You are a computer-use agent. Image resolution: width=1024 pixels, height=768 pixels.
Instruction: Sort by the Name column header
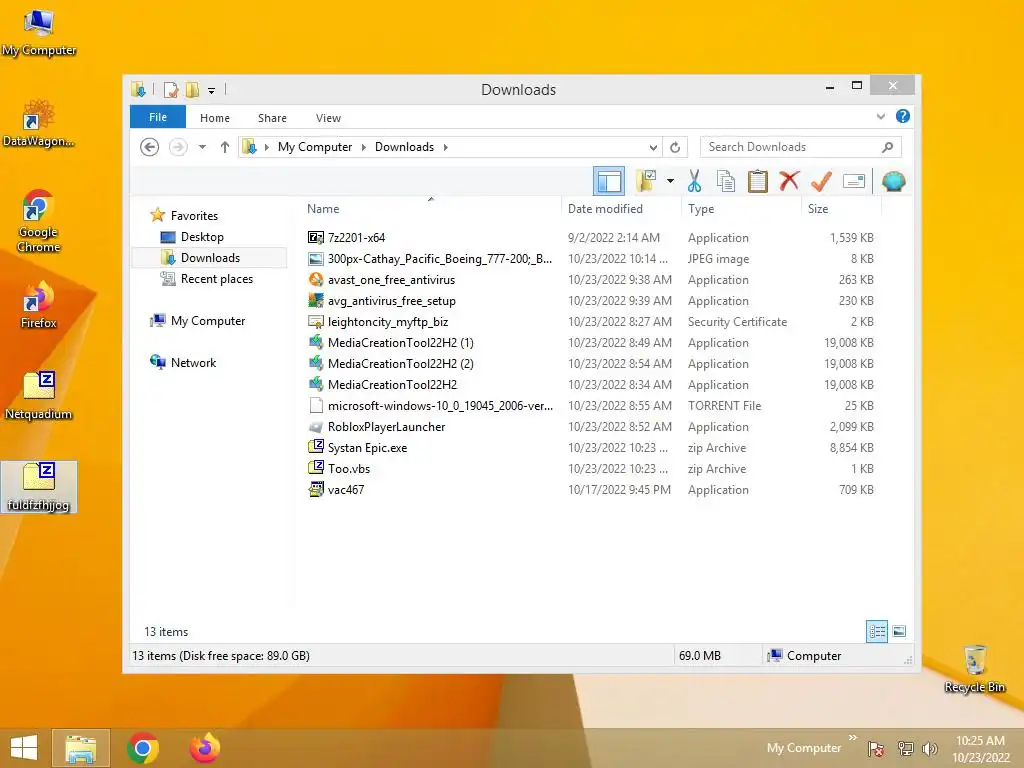point(431,208)
